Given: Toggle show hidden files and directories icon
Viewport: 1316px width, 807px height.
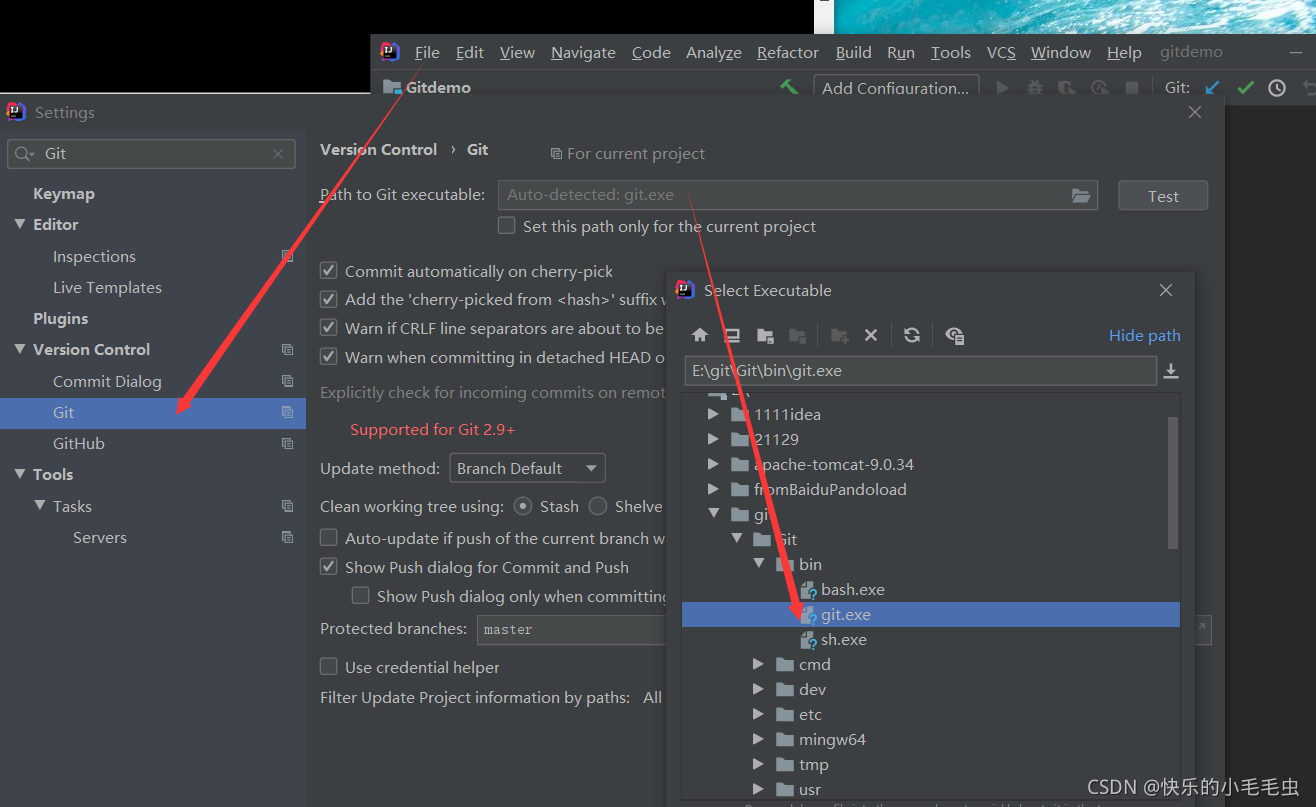Looking at the screenshot, I should [954, 335].
